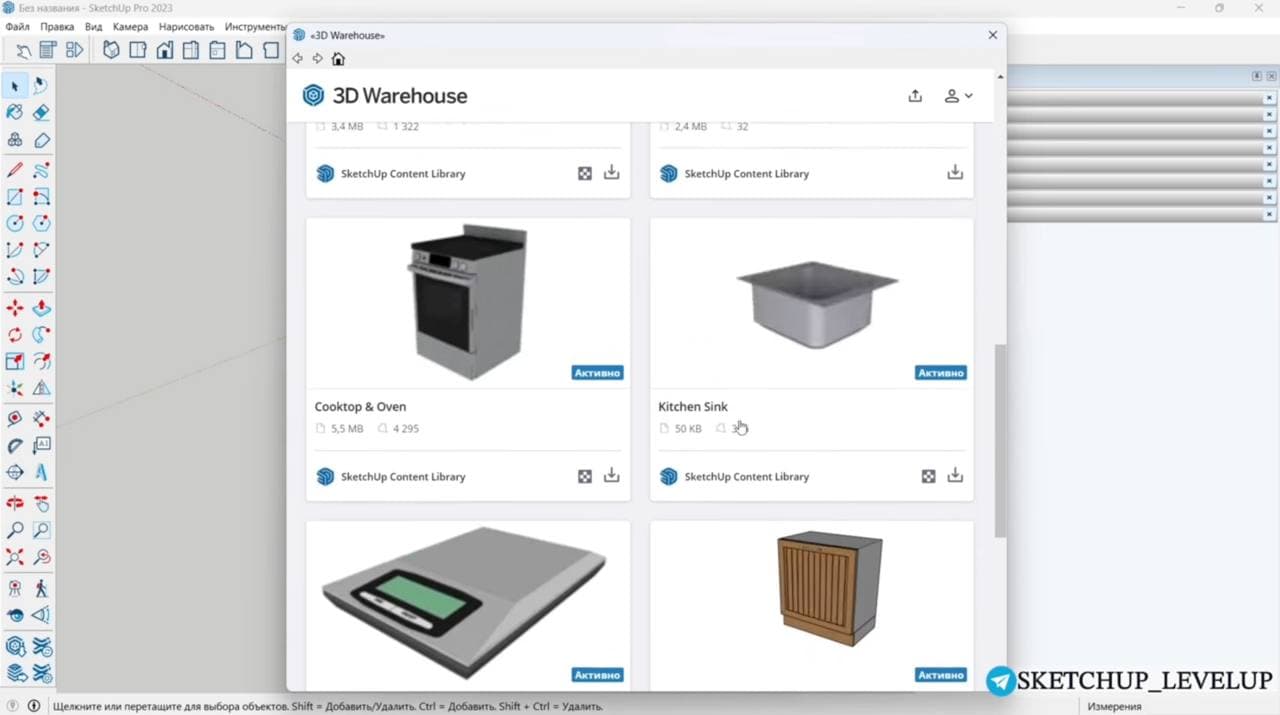Select the Zoom magnifier tool
This screenshot has width=1280, height=715.
pos(15,530)
